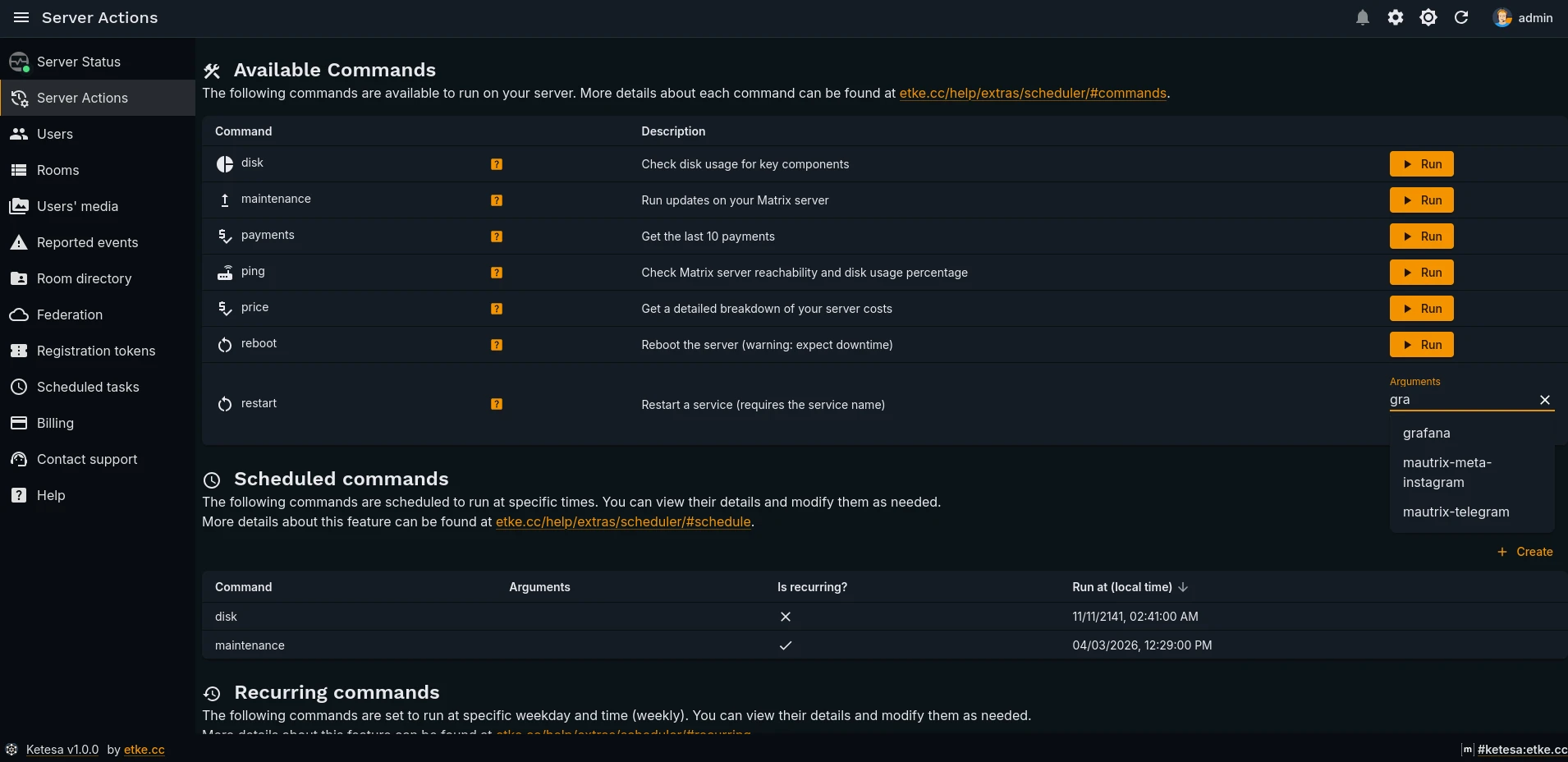Click the reboot circular arrow icon

(x=225, y=345)
